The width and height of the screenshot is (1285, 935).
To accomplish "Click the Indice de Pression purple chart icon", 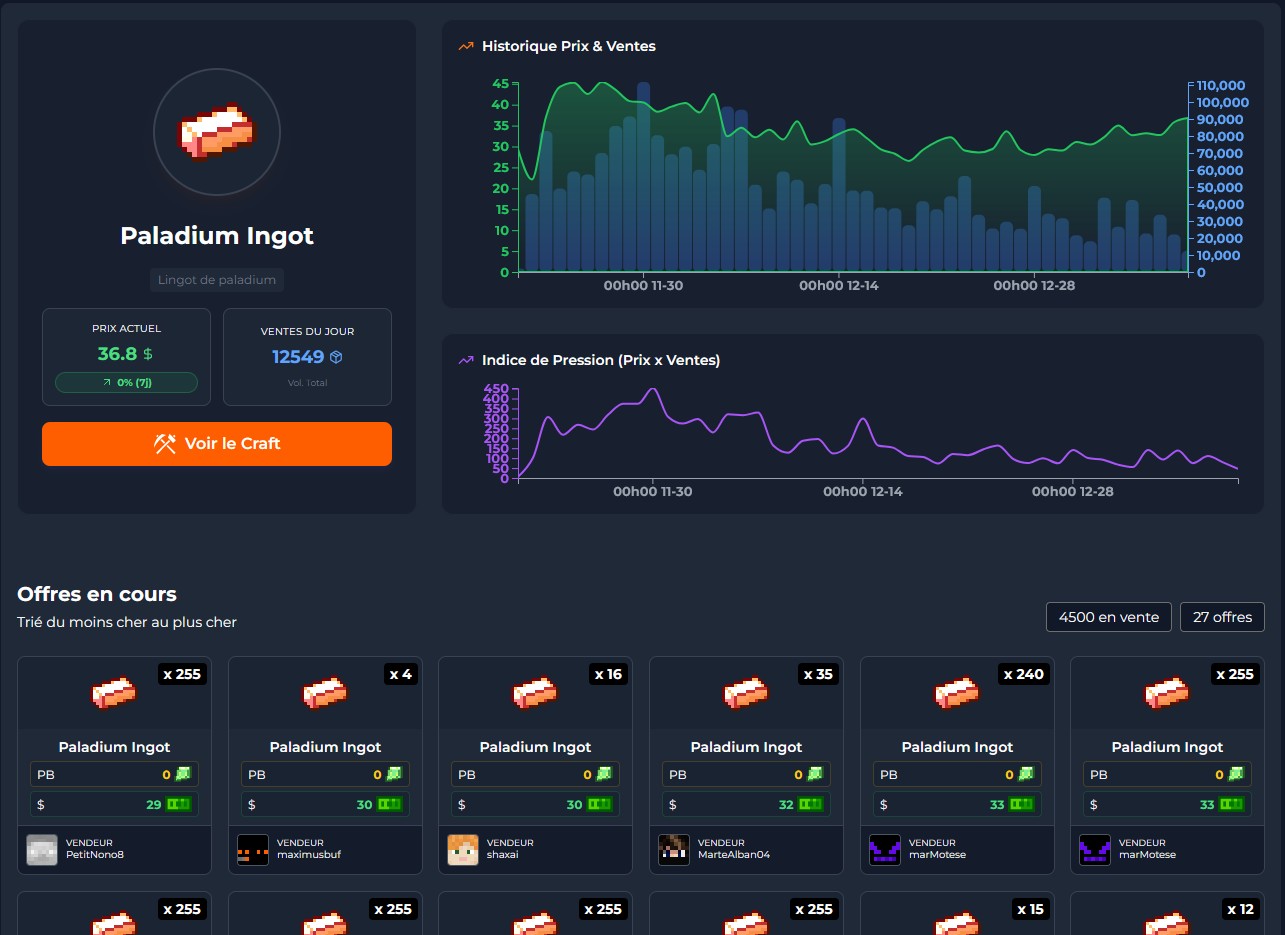I will 466,360.
